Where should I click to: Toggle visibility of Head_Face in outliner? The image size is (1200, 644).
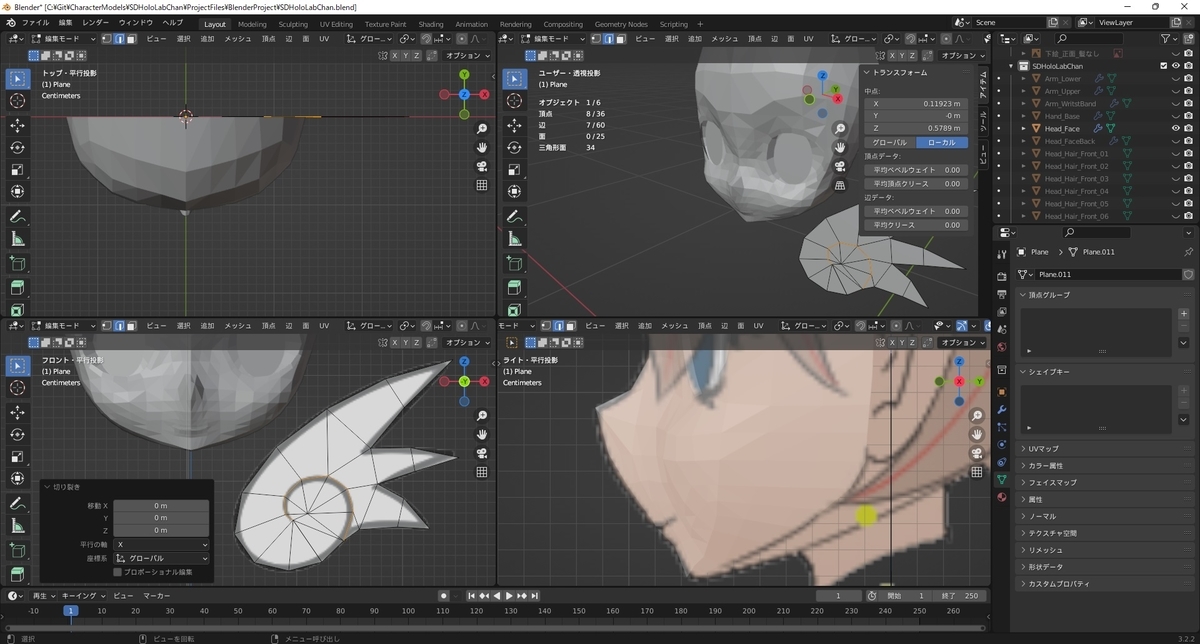point(1175,128)
